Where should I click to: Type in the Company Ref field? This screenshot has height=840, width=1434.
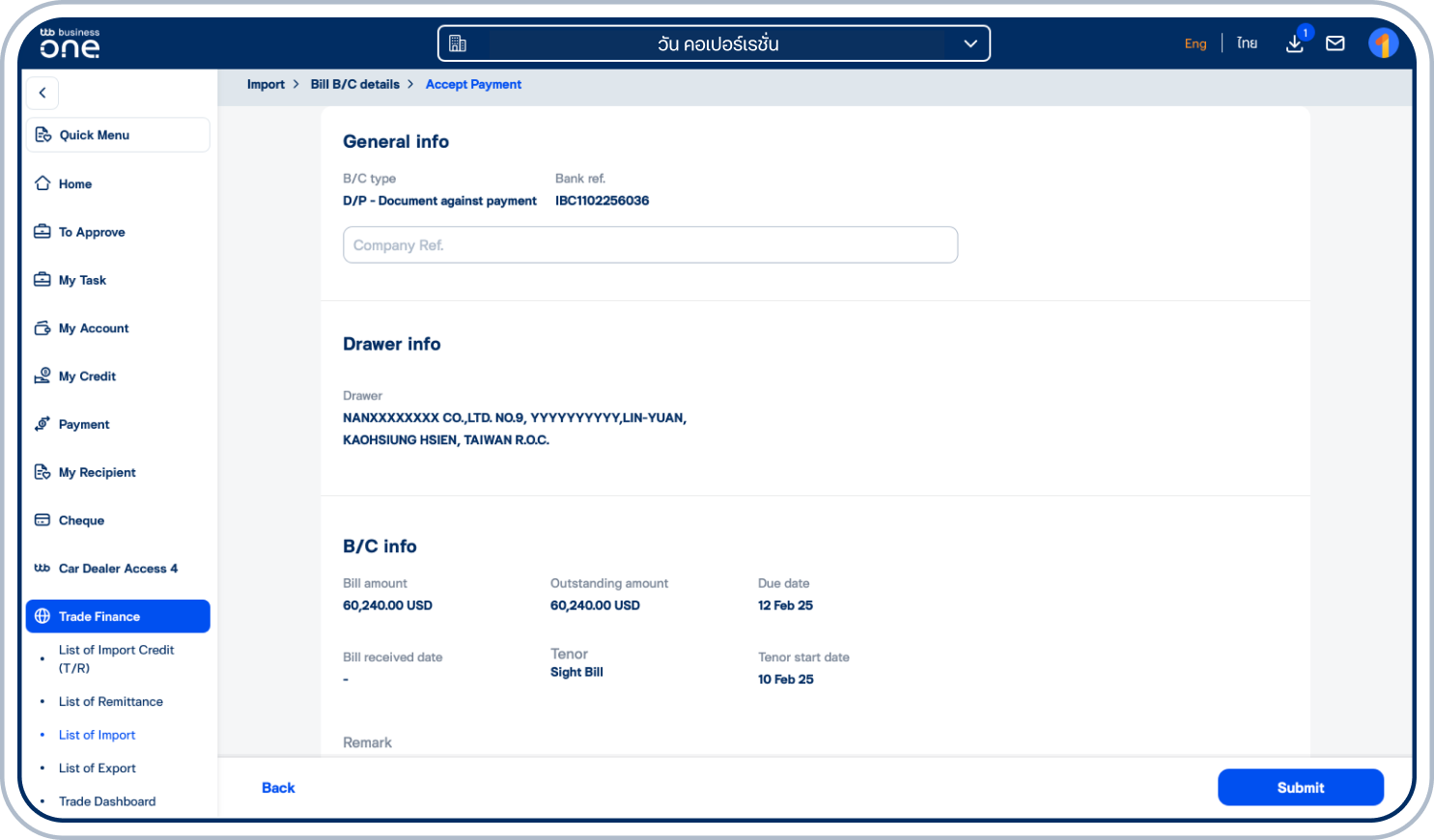[650, 244]
